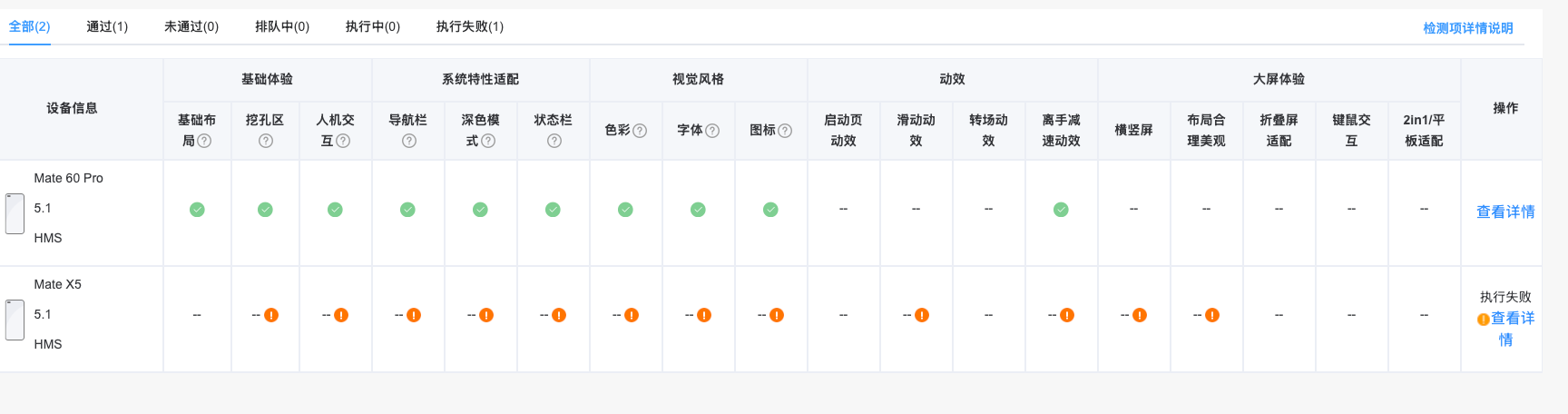Screen dimensions: 1568x414
Task: Click Mate 60 Pro device thumbnail
Action: tap(15, 213)
